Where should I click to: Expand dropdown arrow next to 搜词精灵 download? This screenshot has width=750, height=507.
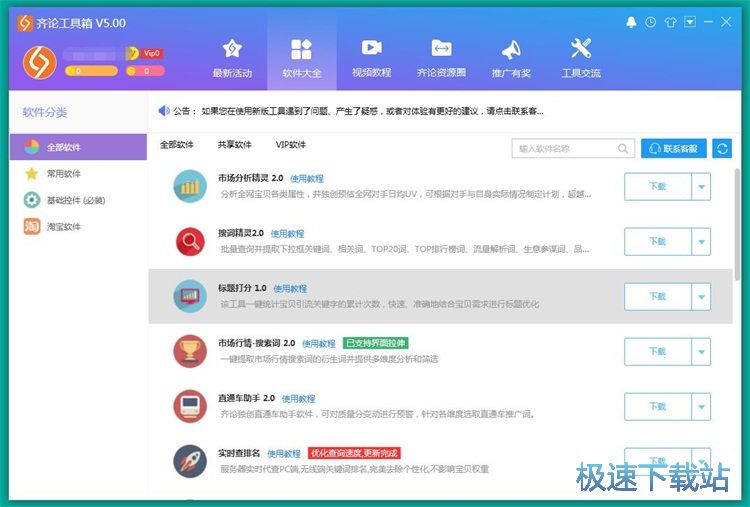tap(700, 241)
